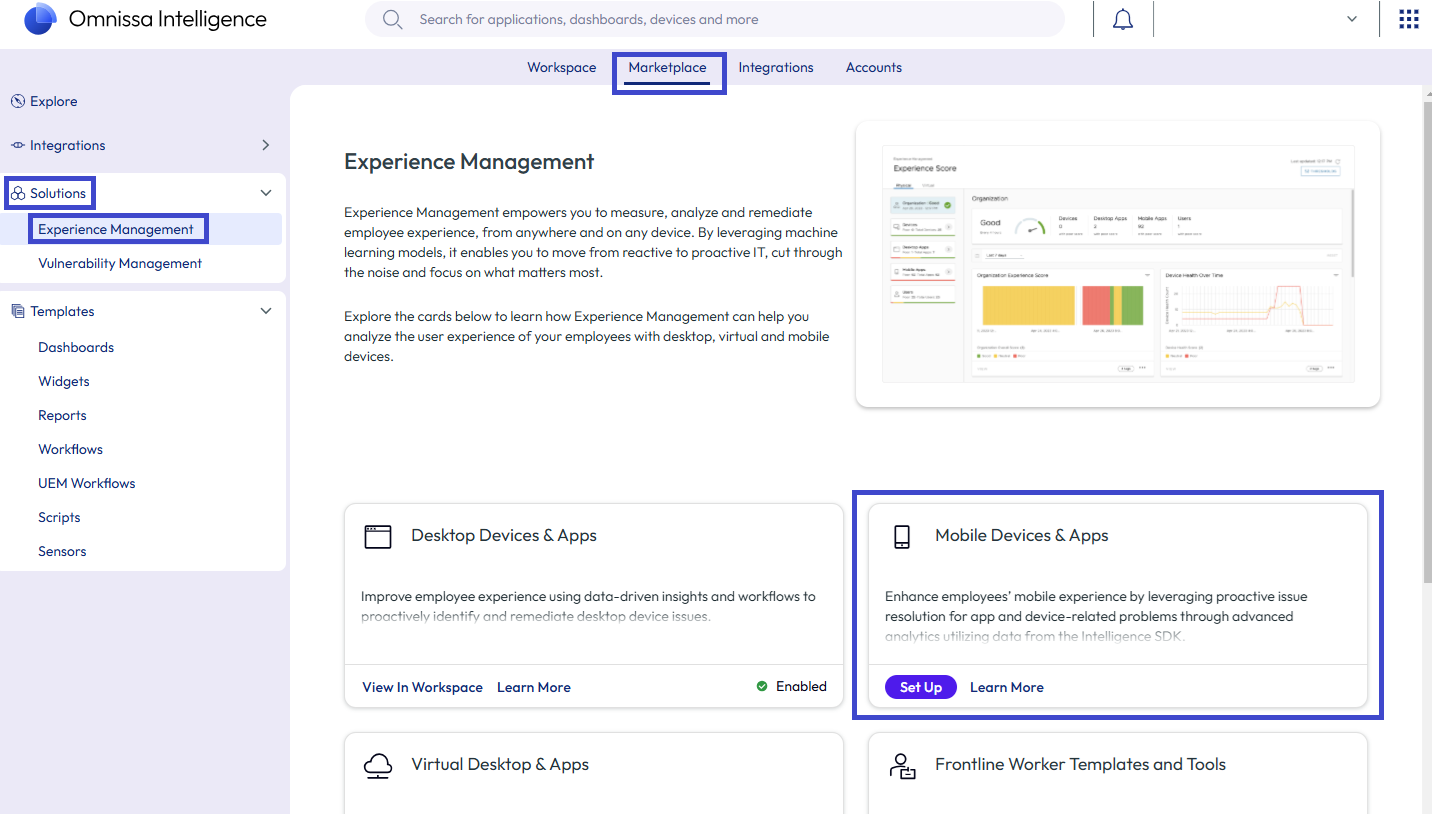Switch to the Workspace tab
The height and width of the screenshot is (814, 1432).
(562, 68)
